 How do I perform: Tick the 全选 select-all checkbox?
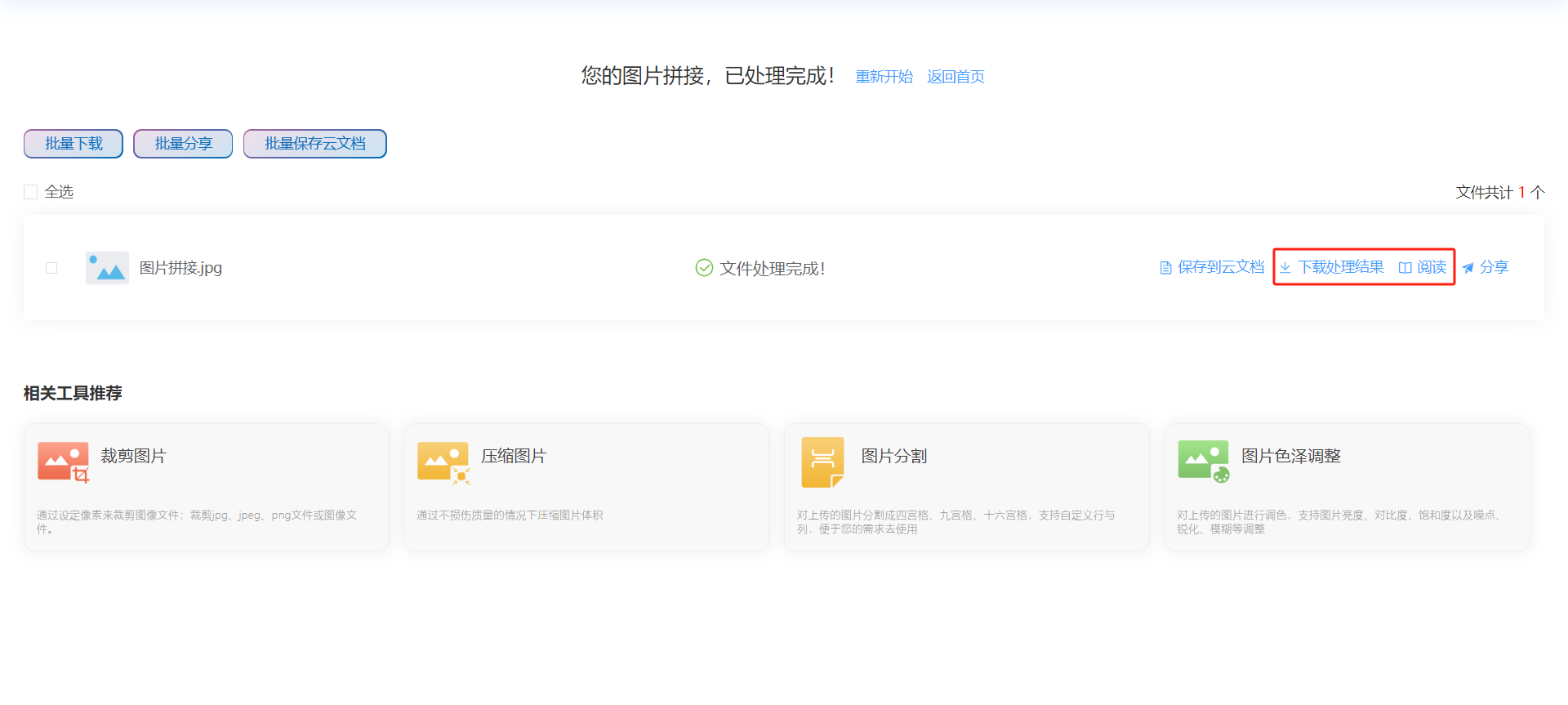point(31,192)
